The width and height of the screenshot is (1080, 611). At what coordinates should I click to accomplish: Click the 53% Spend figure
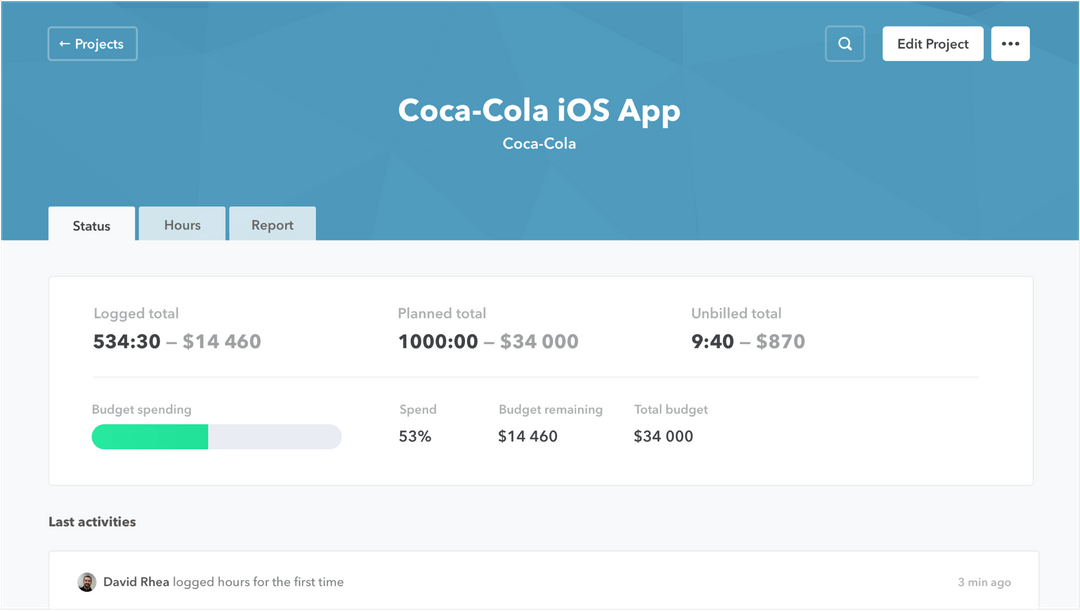point(415,436)
